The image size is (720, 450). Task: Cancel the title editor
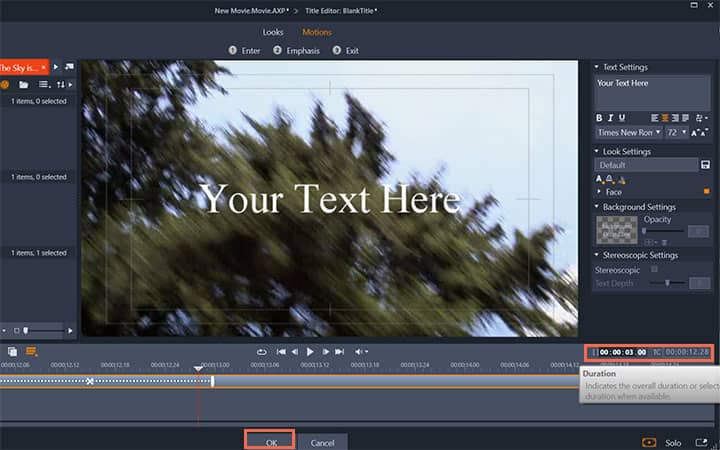(322, 442)
